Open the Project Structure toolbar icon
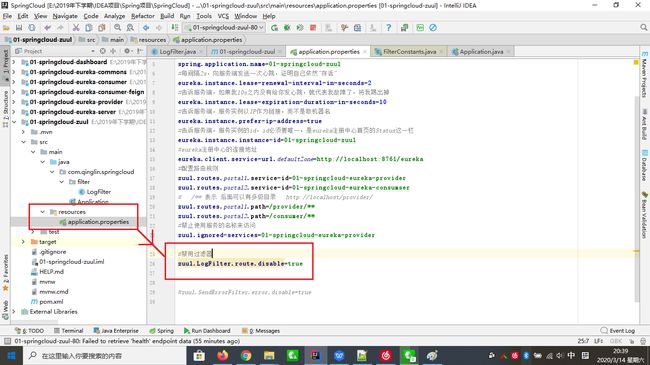Screen dimensions: 650x365 [x=357, y=28]
